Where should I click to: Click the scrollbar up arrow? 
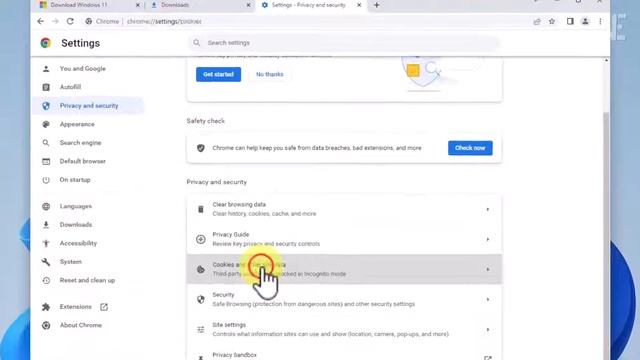606,60
